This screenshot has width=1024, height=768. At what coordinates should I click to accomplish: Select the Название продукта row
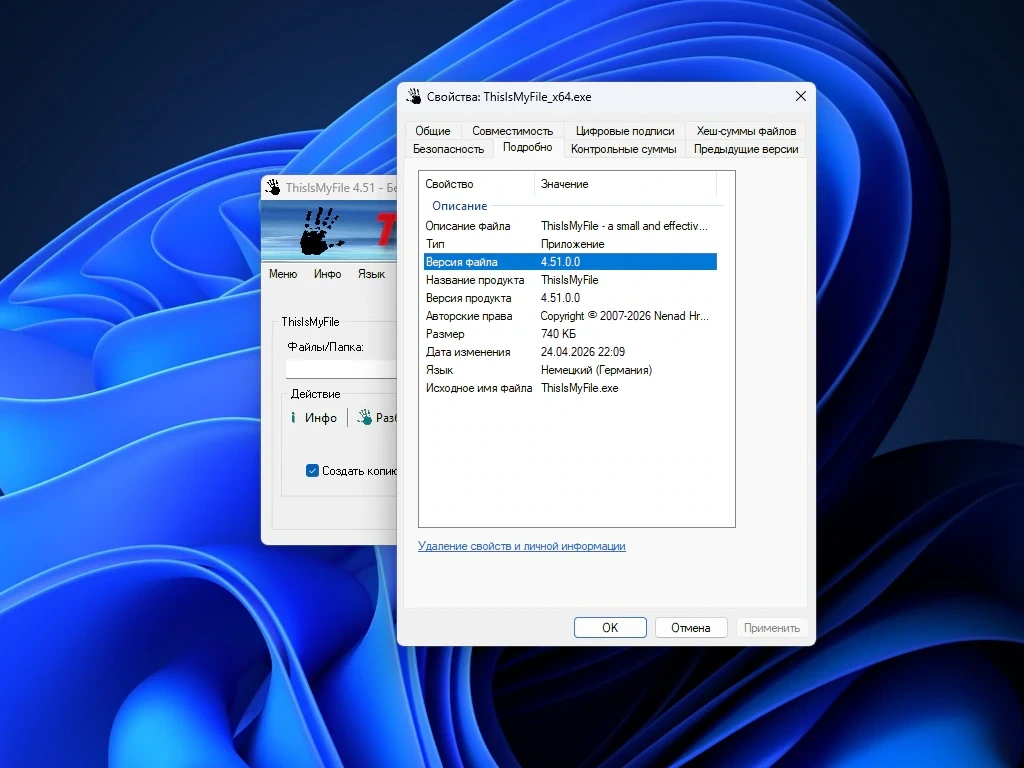point(570,280)
